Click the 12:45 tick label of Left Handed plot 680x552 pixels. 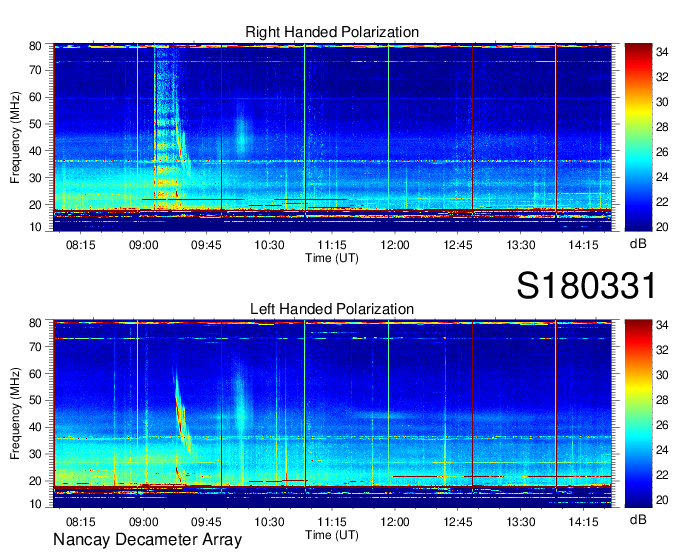[458, 522]
